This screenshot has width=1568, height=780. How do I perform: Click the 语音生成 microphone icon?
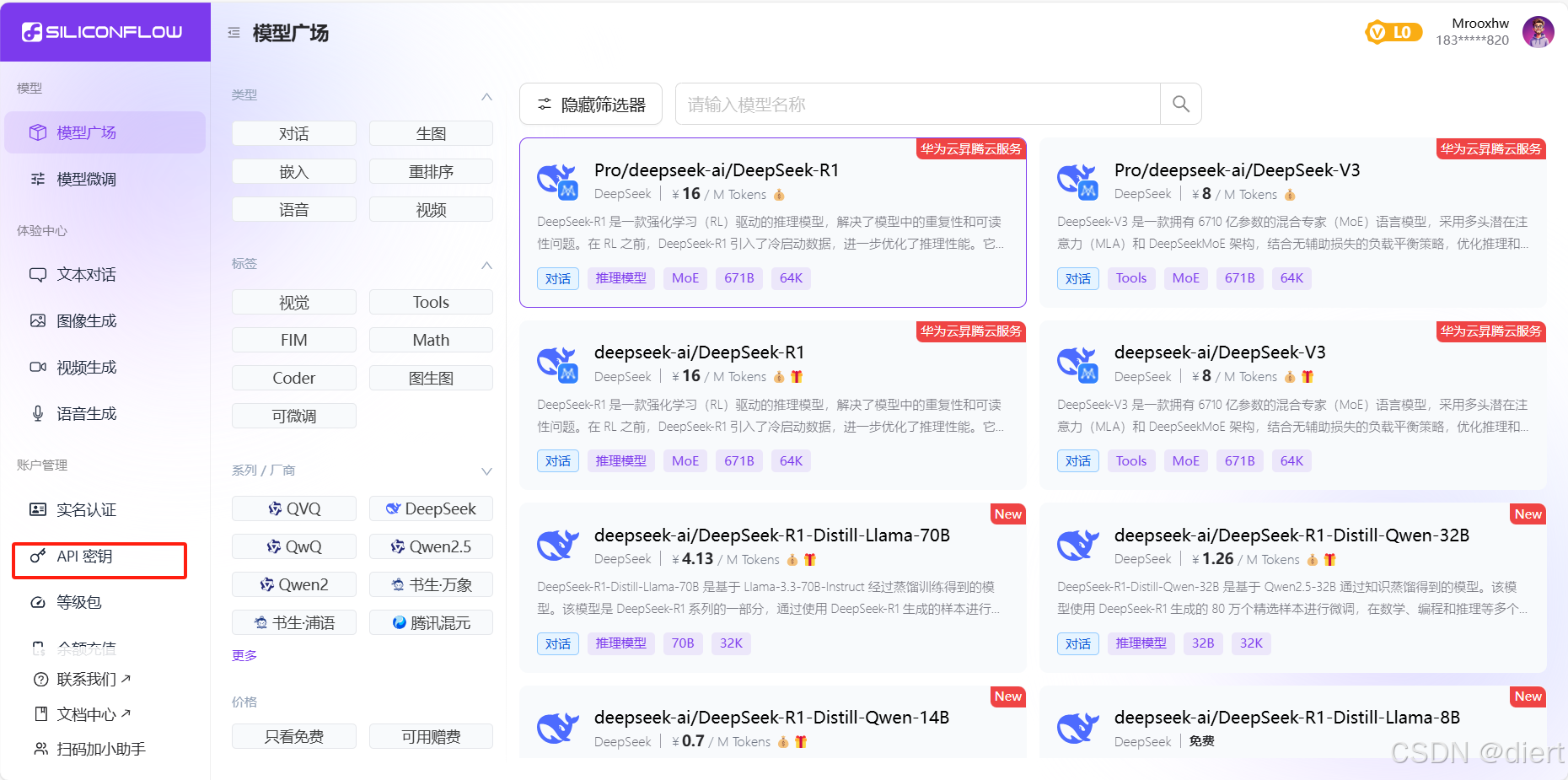coord(38,413)
